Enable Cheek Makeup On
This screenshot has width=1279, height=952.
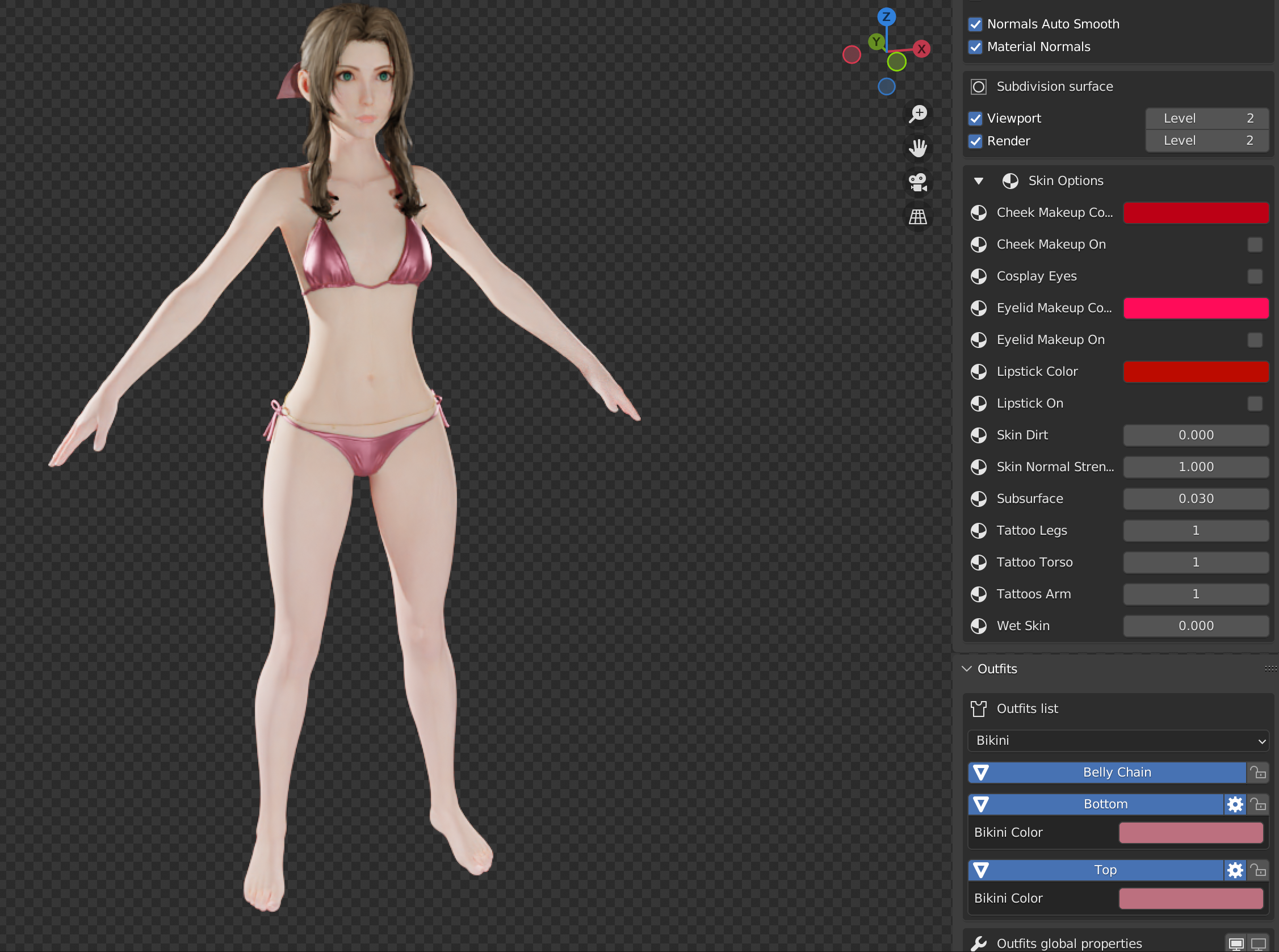coord(1254,245)
